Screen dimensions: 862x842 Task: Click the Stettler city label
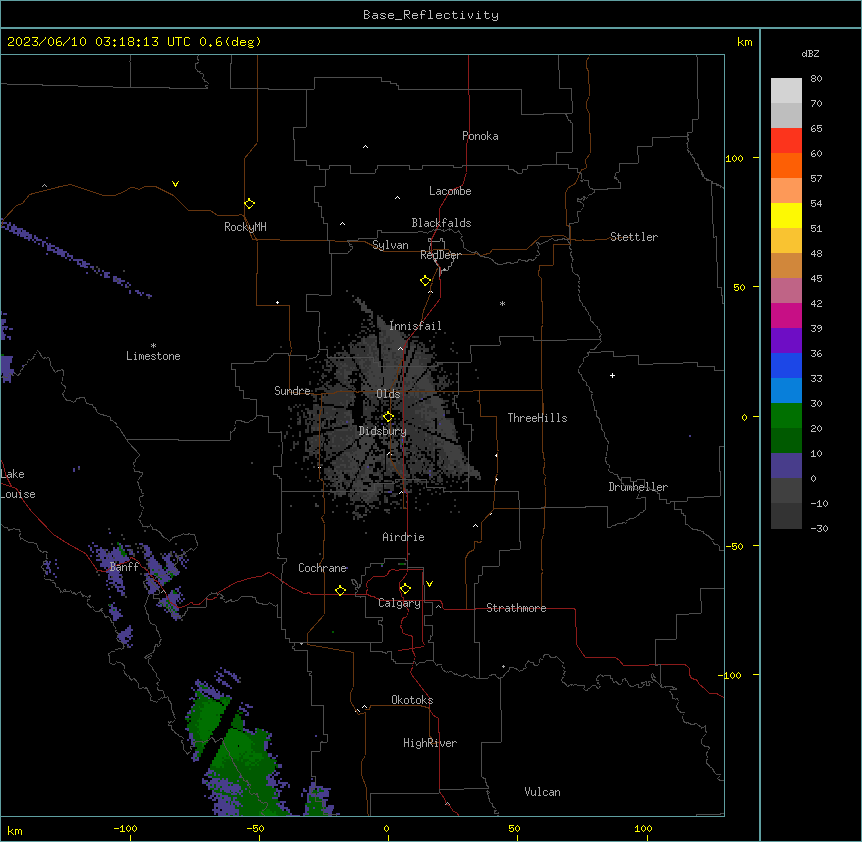tap(634, 237)
